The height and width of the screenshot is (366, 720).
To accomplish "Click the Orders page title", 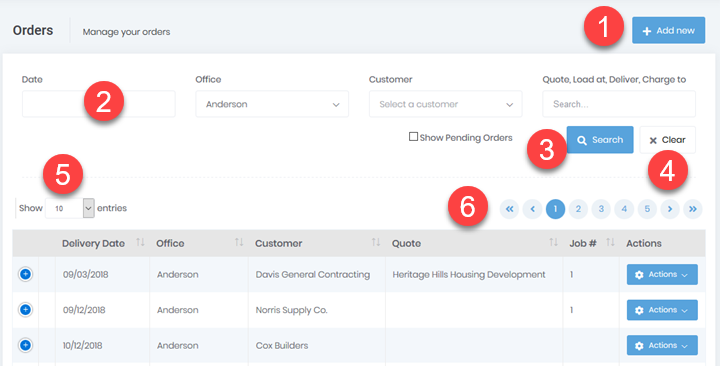I will 33,30.
